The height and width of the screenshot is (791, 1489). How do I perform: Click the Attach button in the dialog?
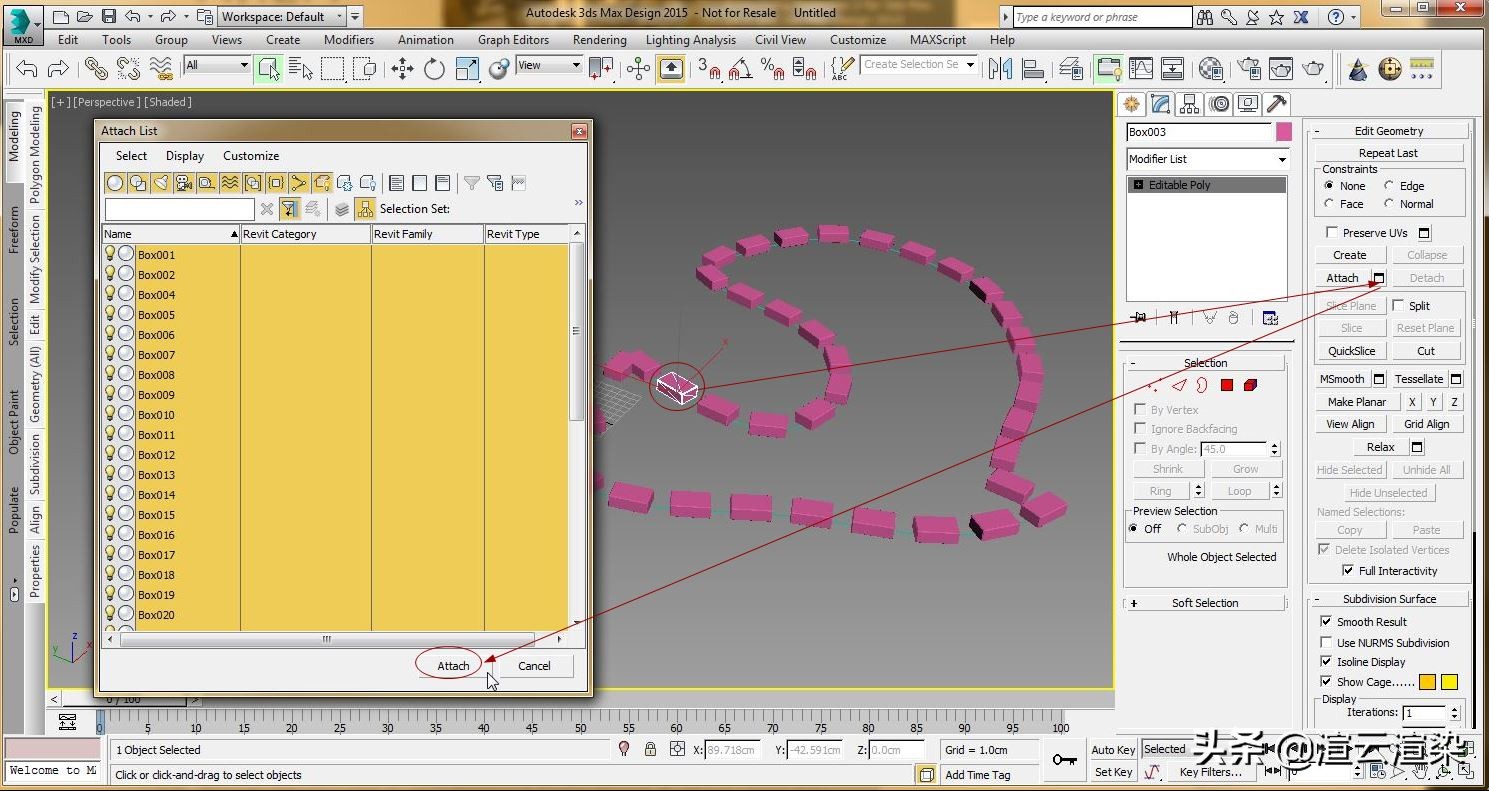point(451,665)
